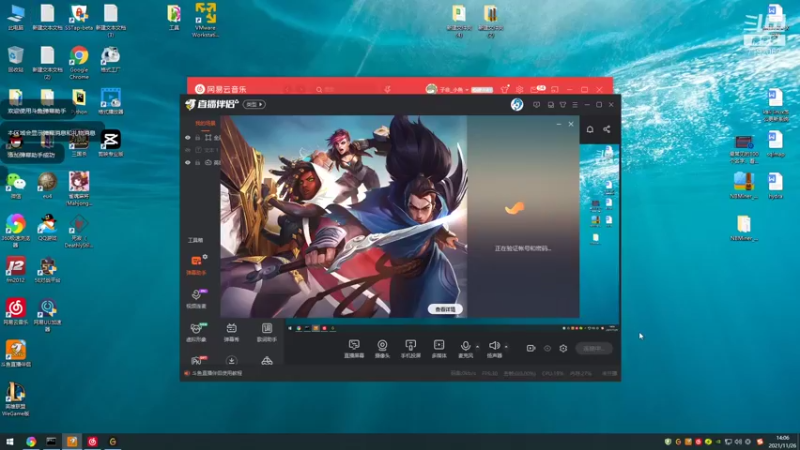Open the skin shirt icon in broadcaster title bar
Image resolution: width=800 pixels, height=450 pixels.
pos(563,105)
